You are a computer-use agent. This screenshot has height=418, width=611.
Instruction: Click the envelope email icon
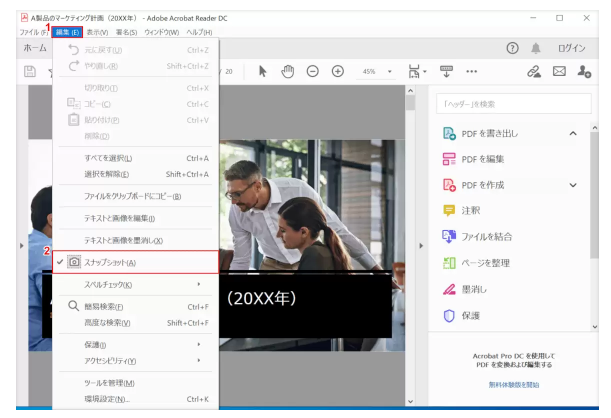click(x=560, y=72)
